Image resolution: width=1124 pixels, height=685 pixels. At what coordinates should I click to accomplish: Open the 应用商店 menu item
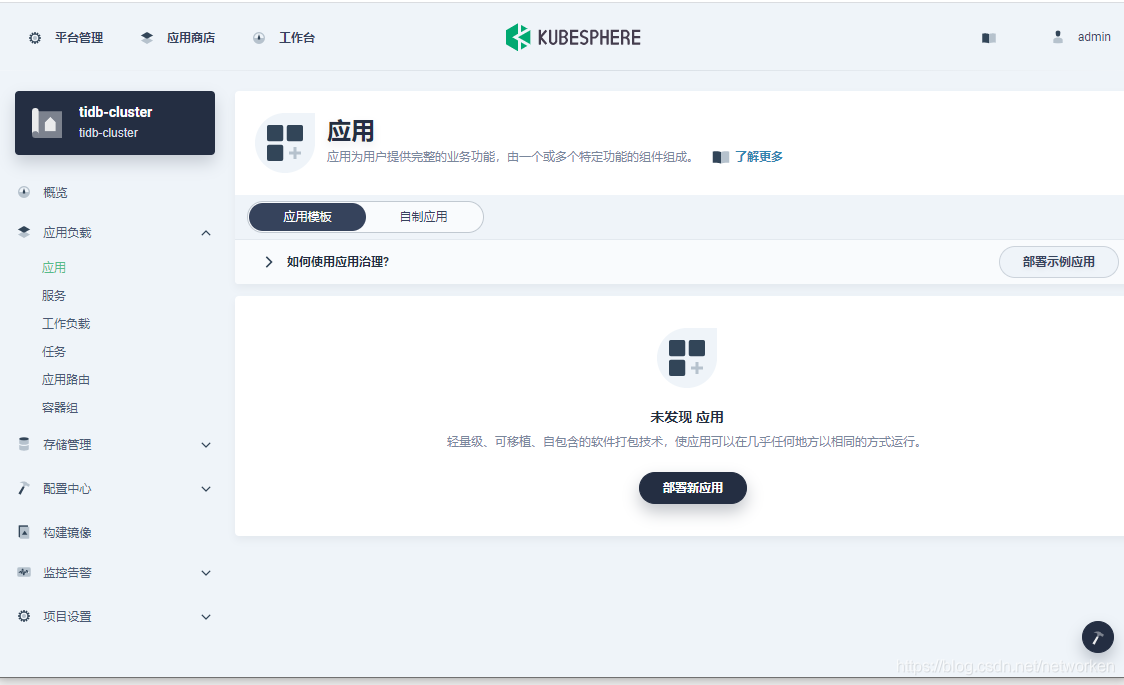click(187, 36)
